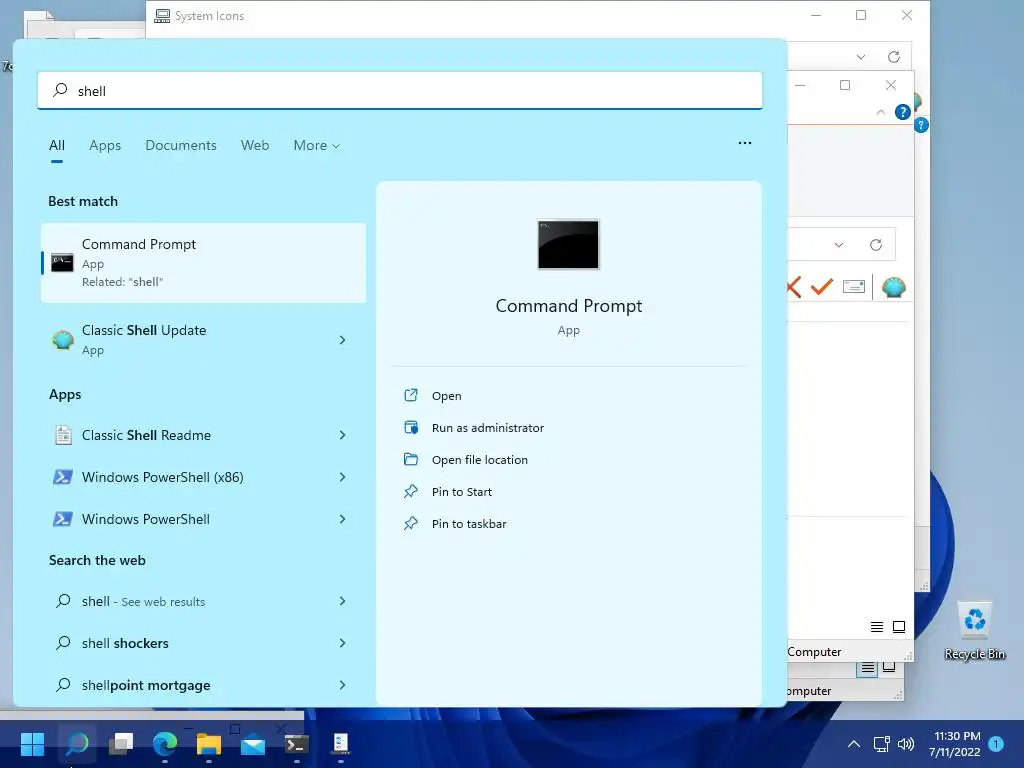
Task: Click the Open action icon
Action: pos(411,395)
